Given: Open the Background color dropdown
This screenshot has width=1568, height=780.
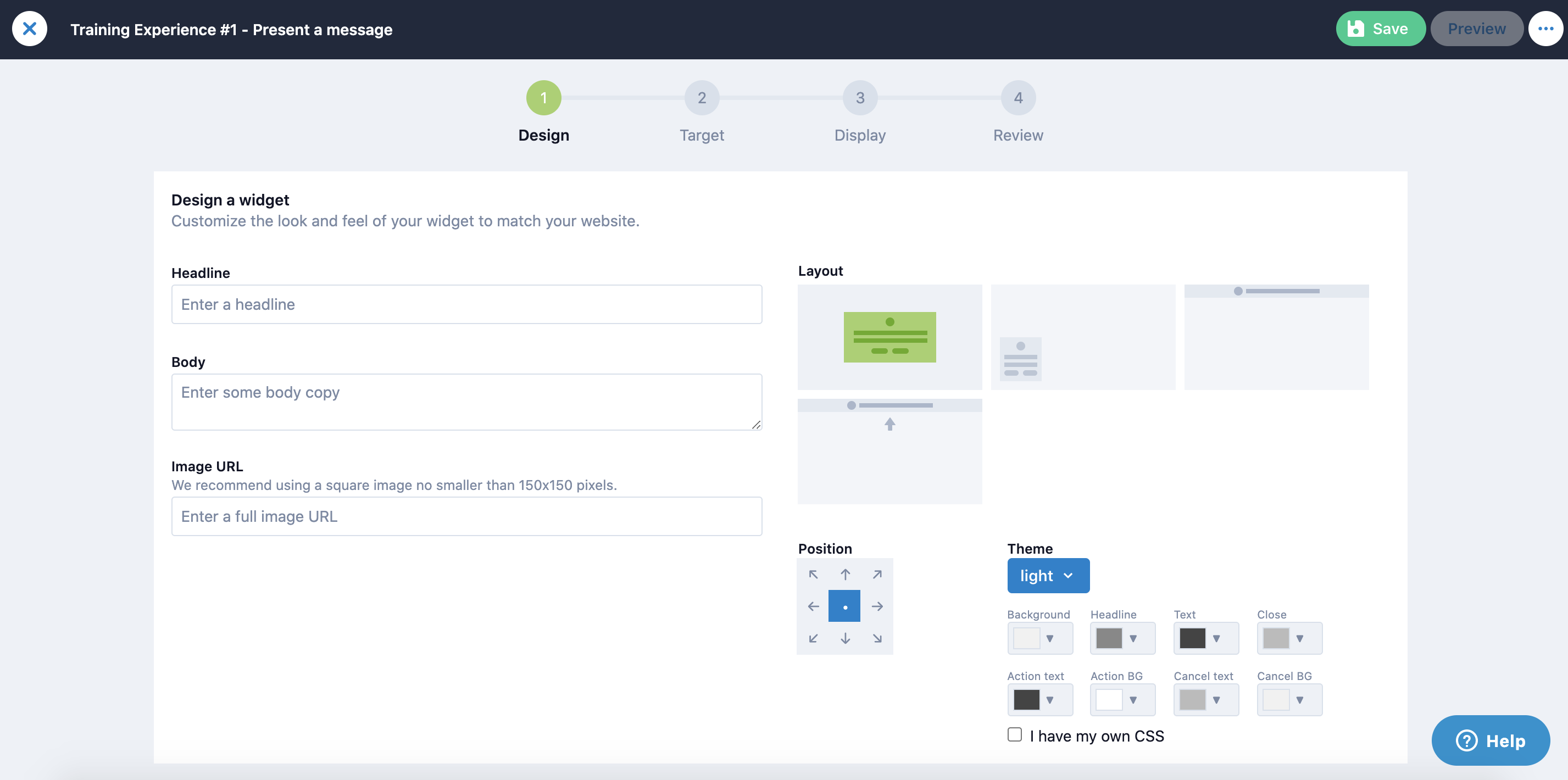Looking at the screenshot, I should pos(1039,638).
